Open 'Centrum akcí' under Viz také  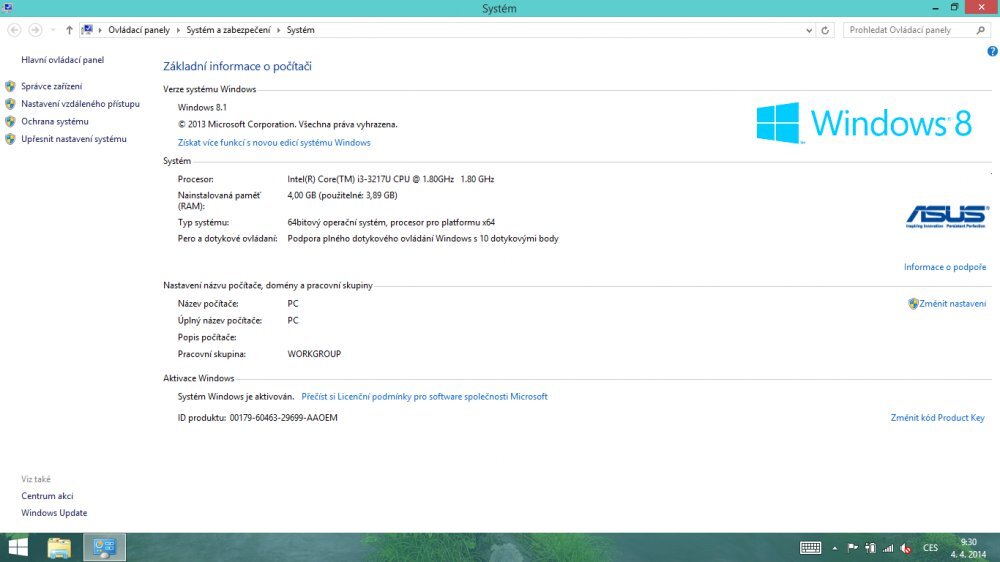(x=47, y=496)
